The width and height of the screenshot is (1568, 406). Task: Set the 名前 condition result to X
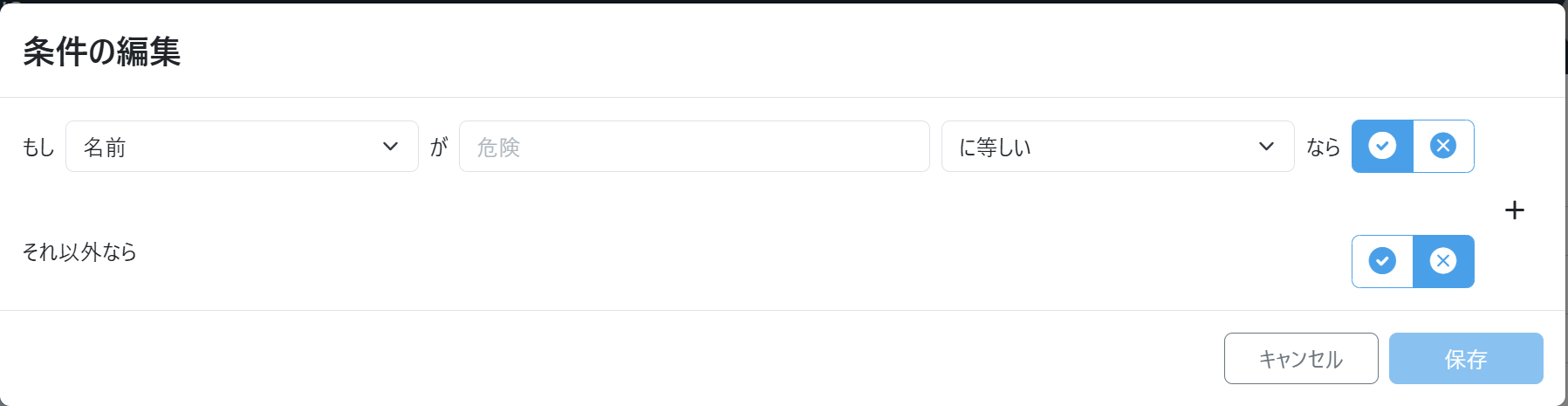[x=1443, y=146]
